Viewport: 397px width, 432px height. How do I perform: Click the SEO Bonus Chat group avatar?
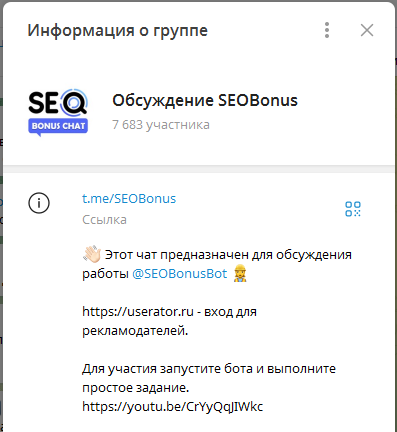pyautogui.click(x=58, y=113)
